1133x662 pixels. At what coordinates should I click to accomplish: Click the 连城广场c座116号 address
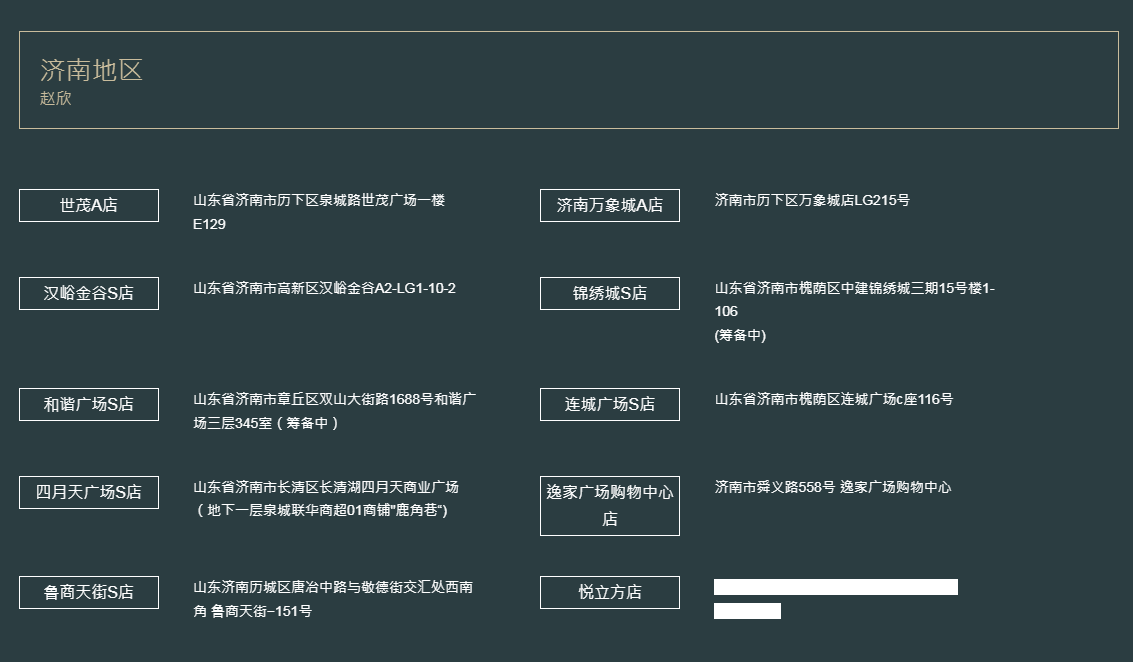834,399
